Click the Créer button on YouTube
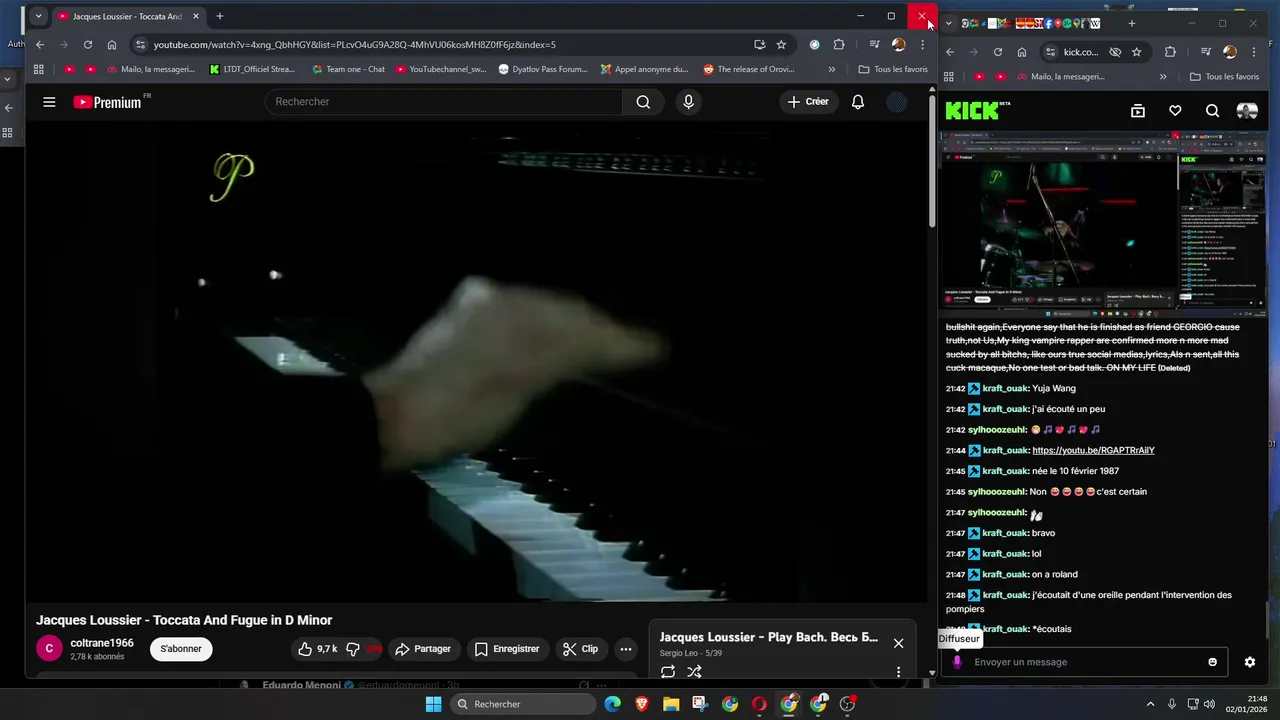This screenshot has height=720, width=1280. coord(808,102)
